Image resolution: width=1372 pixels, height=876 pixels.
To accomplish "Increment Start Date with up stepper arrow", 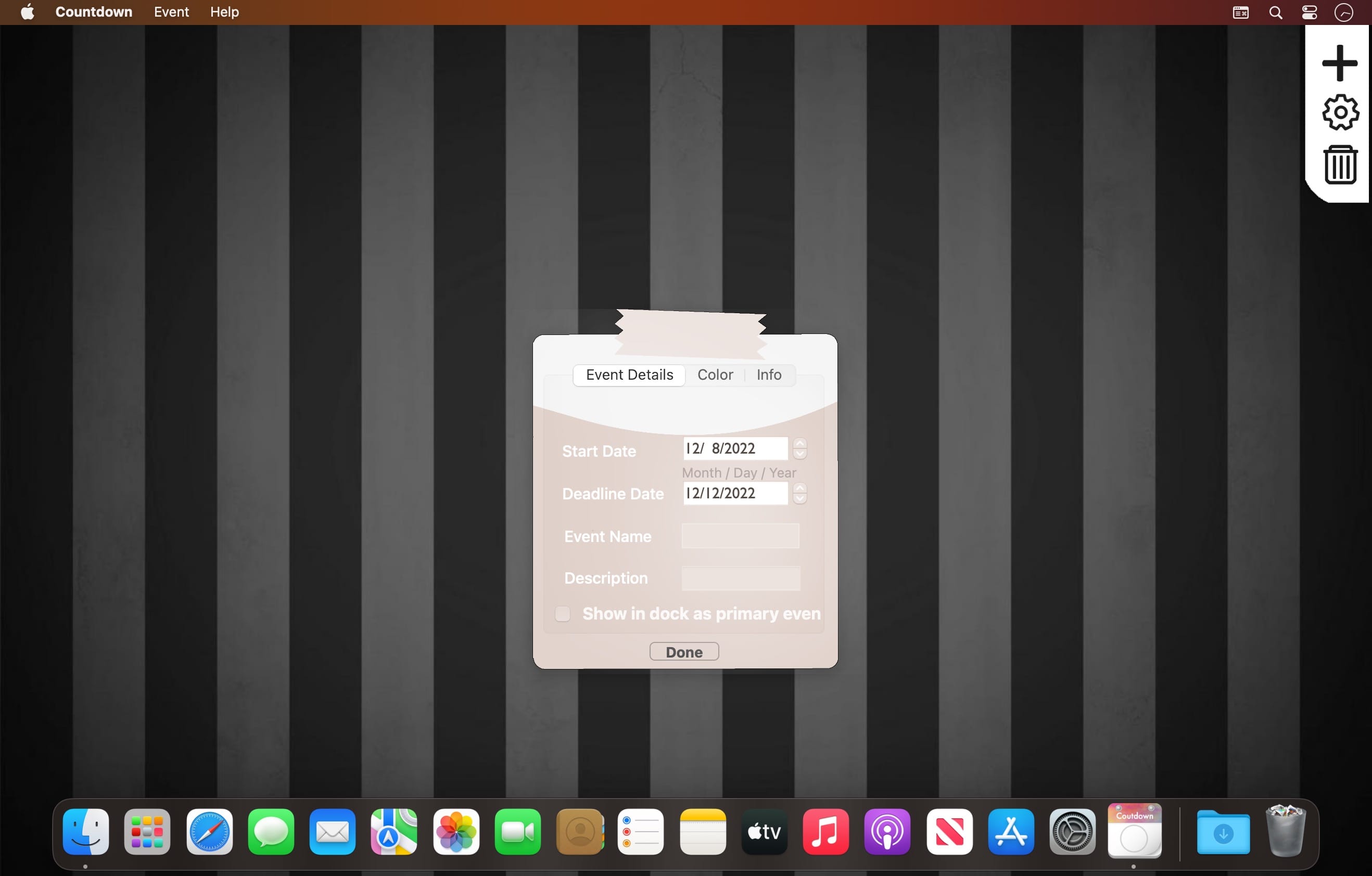I will coord(799,443).
